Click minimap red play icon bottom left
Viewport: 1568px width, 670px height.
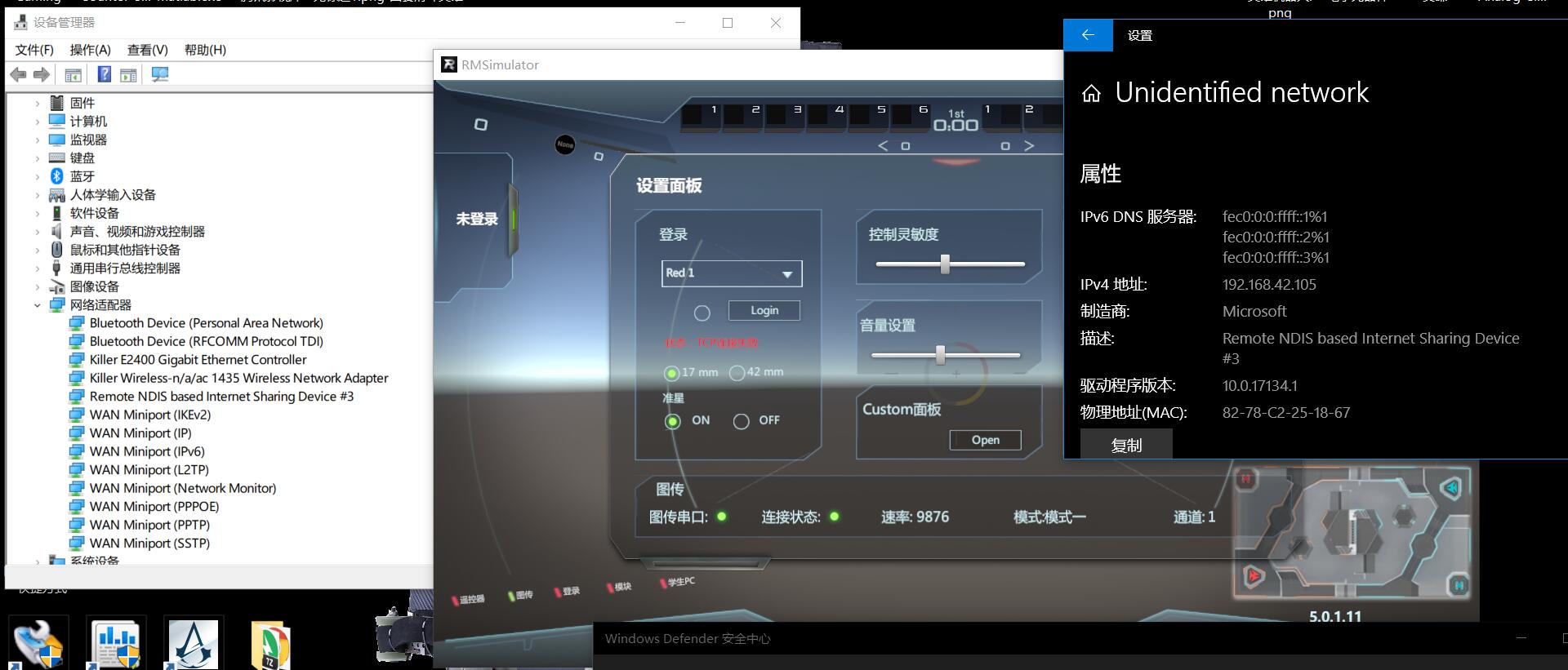[x=1253, y=576]
